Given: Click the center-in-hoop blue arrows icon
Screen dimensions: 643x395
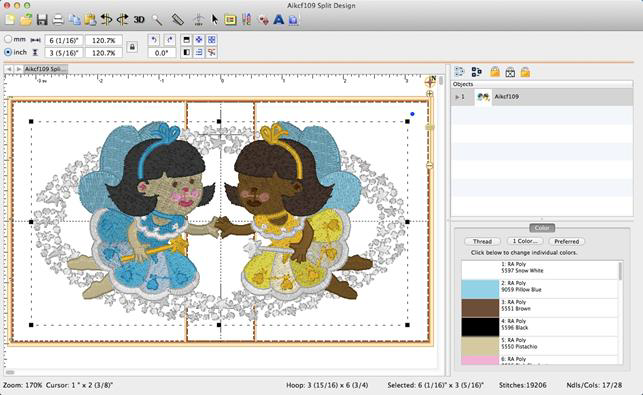Looking at the screenshot, I should pos(199,40).
